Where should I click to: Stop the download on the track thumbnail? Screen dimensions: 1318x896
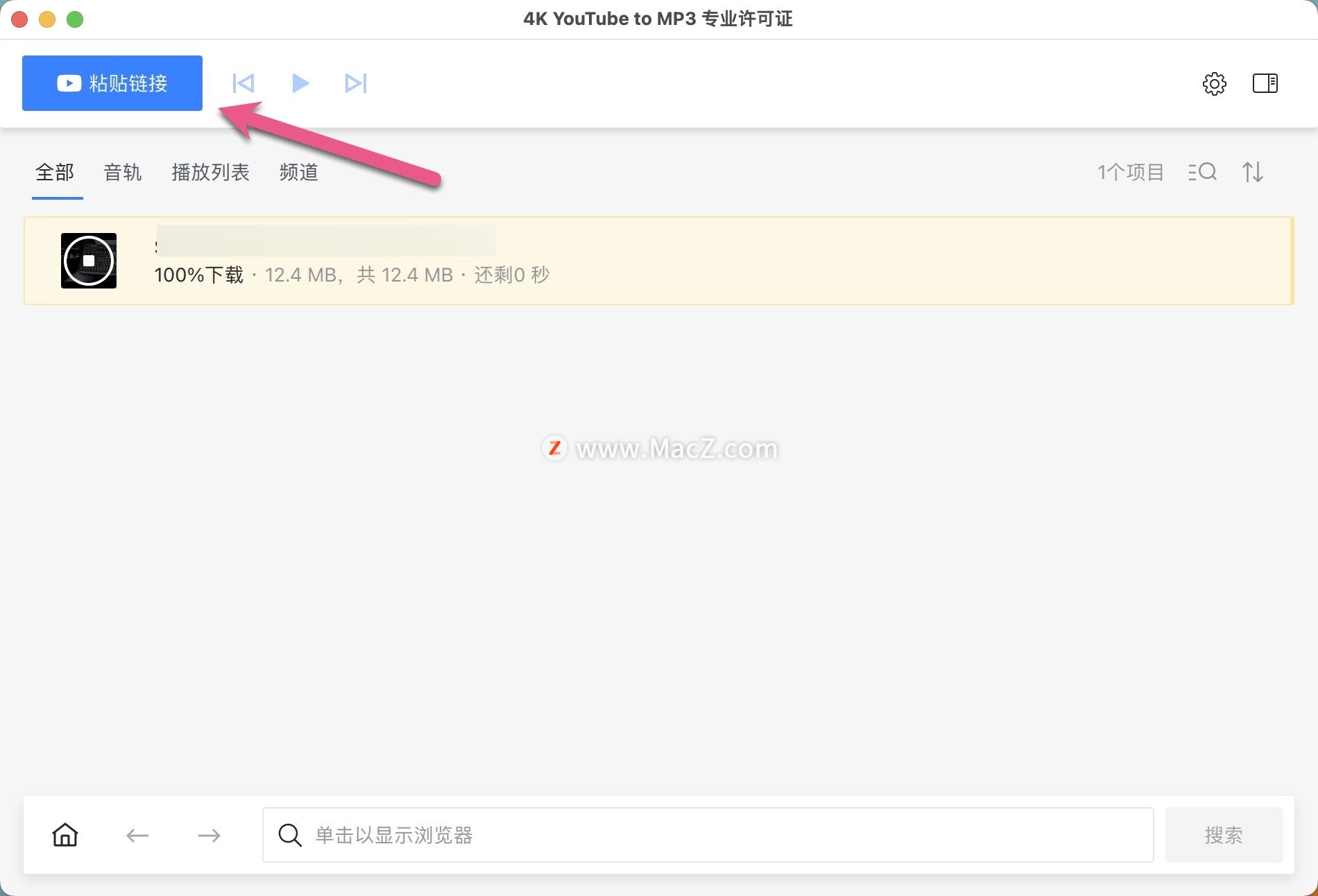(x=89, y=261)
